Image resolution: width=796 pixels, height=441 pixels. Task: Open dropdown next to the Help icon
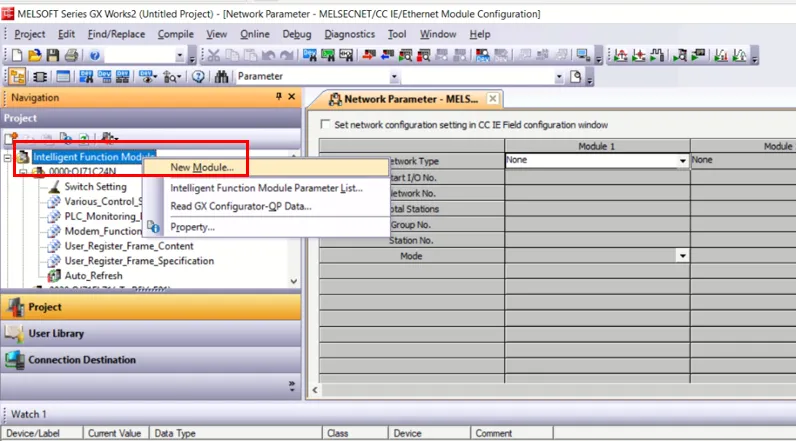180,55
